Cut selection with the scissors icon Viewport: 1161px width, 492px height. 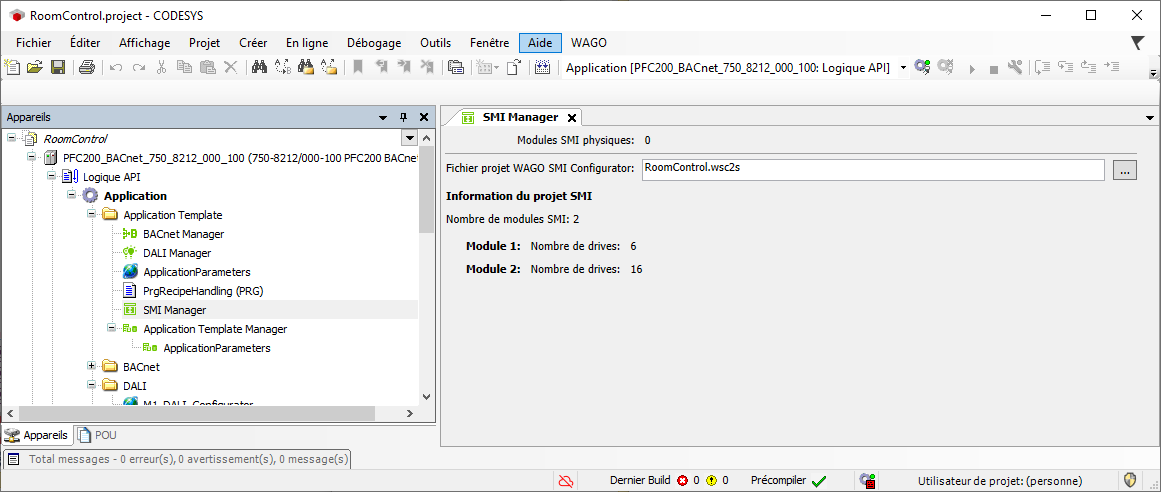click(x=161, y=67)
